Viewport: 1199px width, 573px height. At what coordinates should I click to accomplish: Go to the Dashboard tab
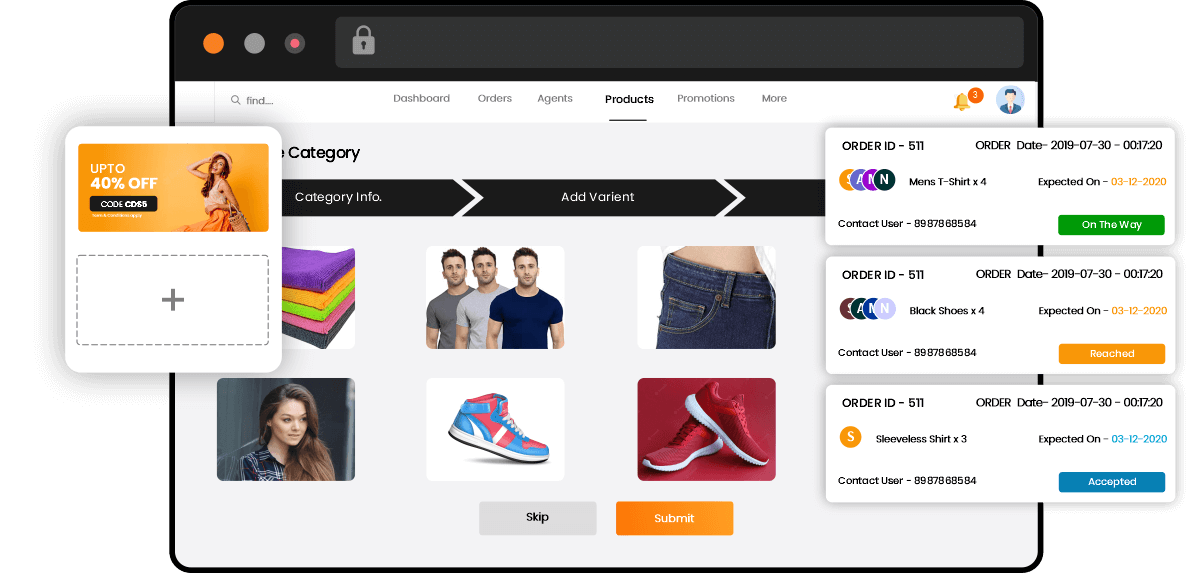pyautogui.click(x=421, y=99)
